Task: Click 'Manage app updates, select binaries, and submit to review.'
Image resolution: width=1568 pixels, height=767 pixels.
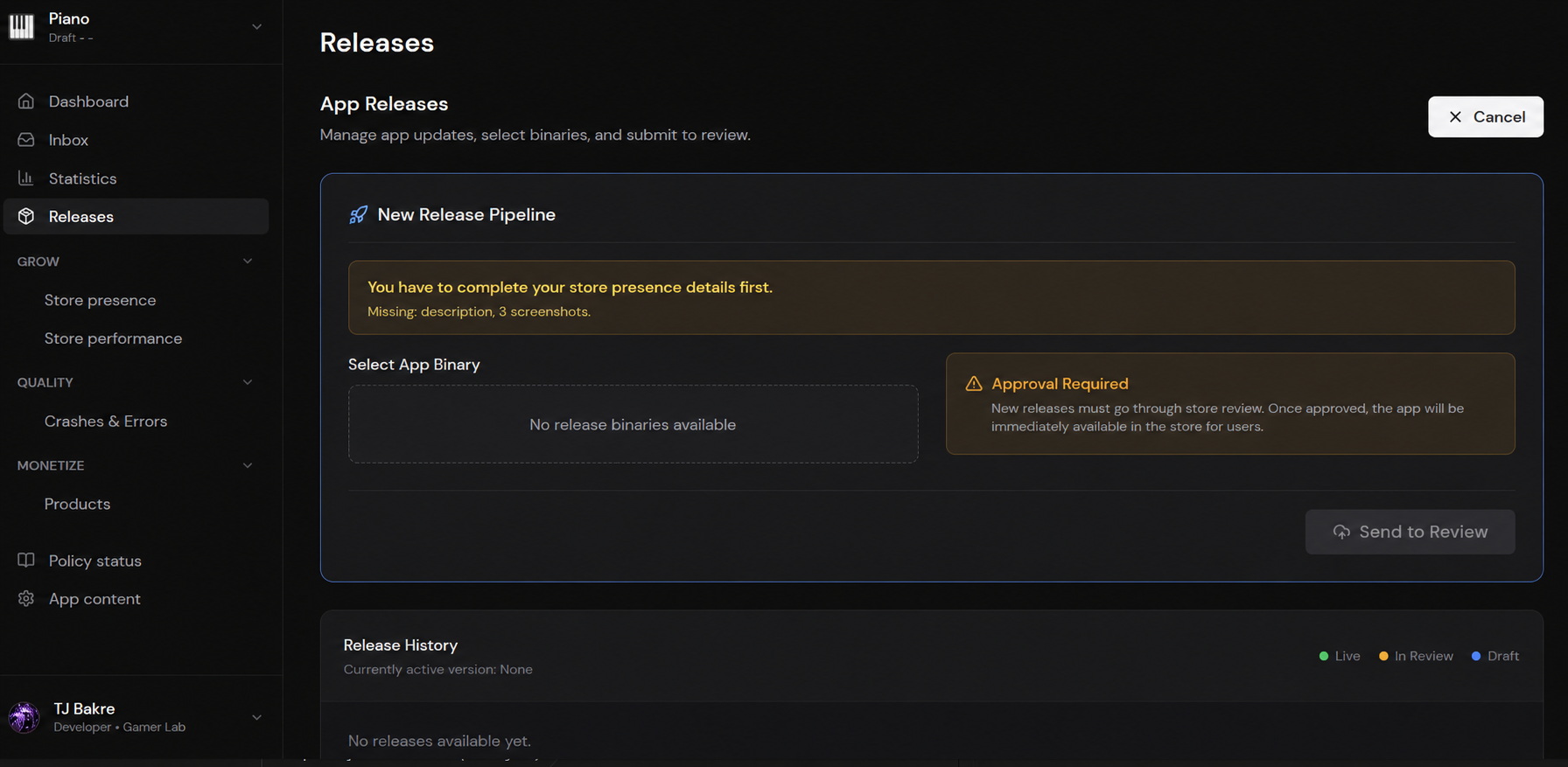Action: [x=535, y=135]
